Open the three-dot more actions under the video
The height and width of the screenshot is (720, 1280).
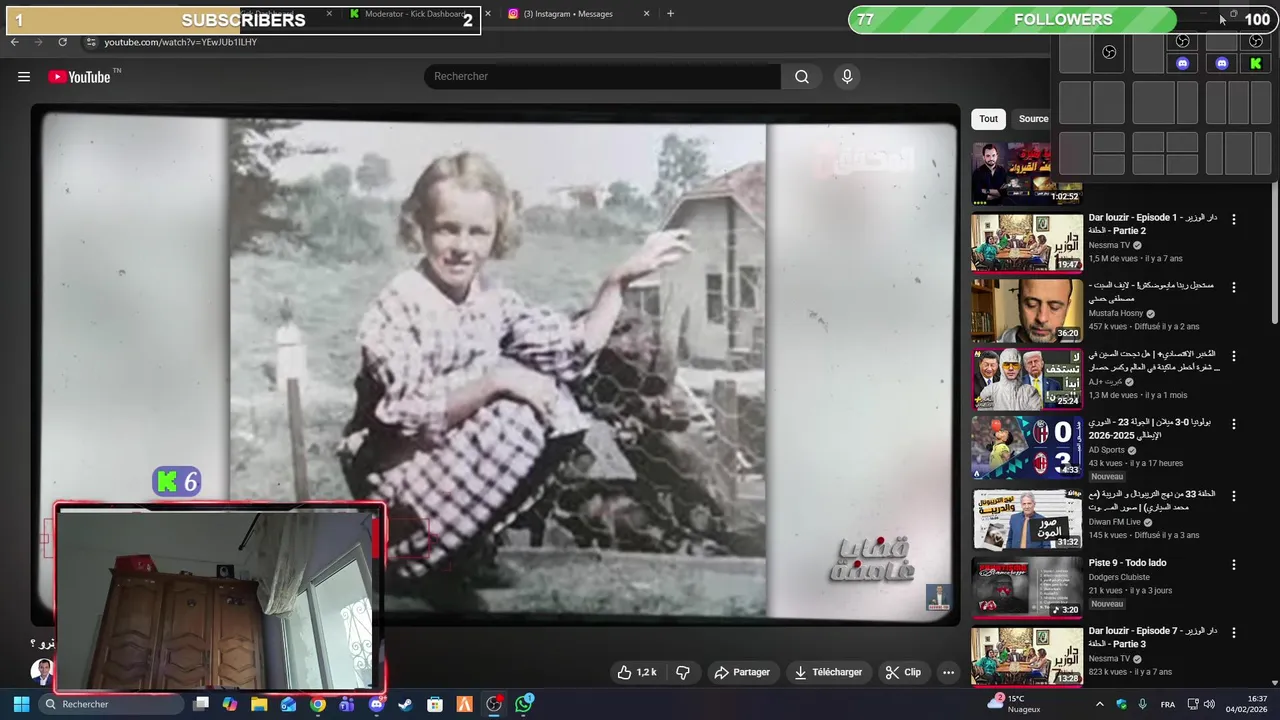click(x=948, y=673)
